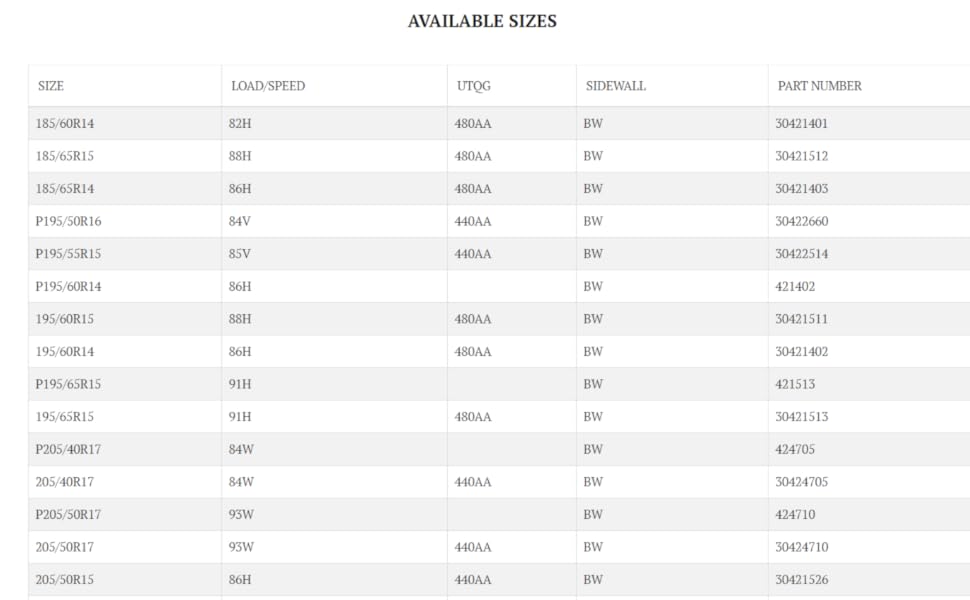This screenshot has width=970, height=600.
Task: Click part number 30421513
Action: pos(801,416)
